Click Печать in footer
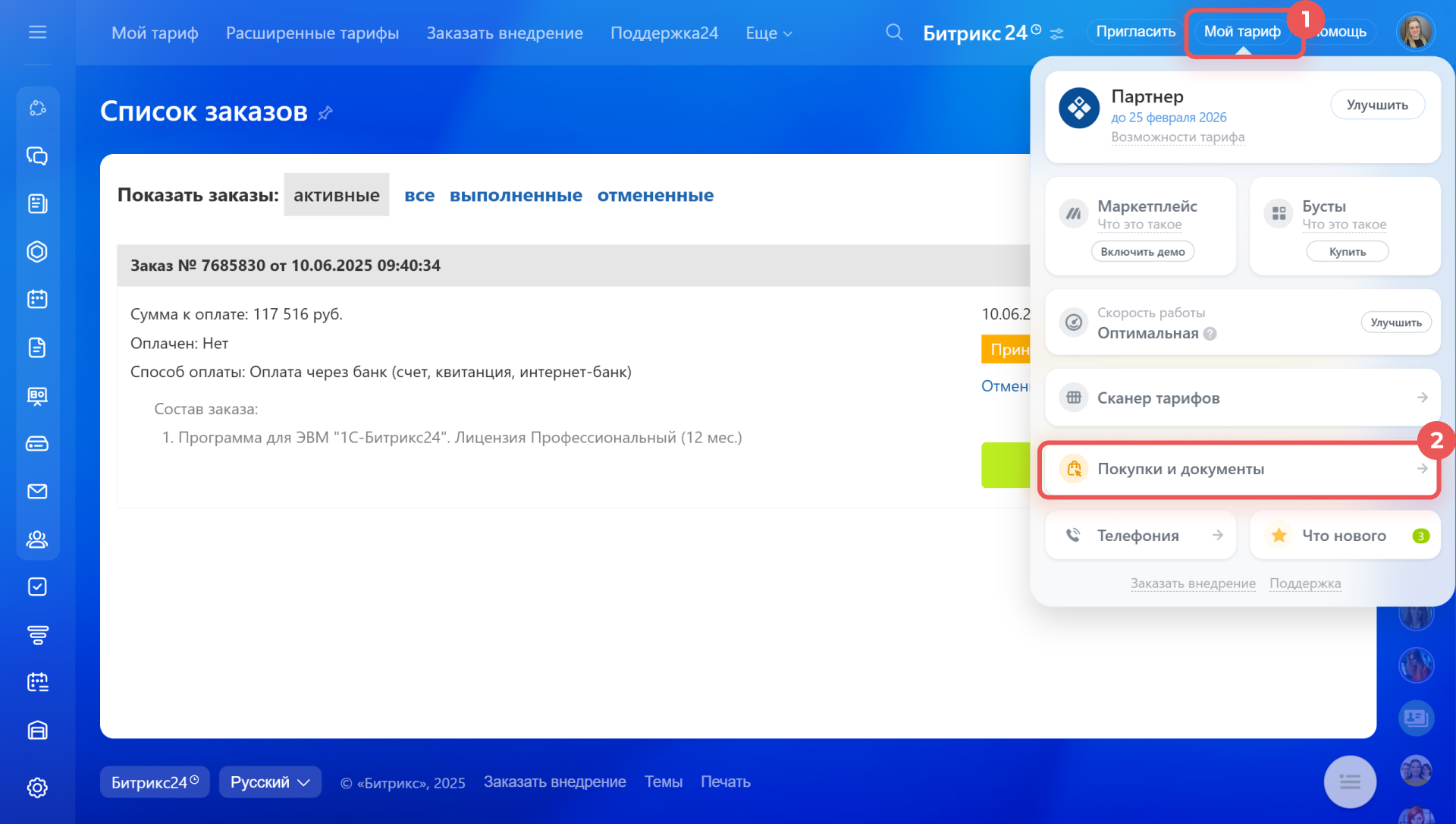1456x824 pixels. 726,782
